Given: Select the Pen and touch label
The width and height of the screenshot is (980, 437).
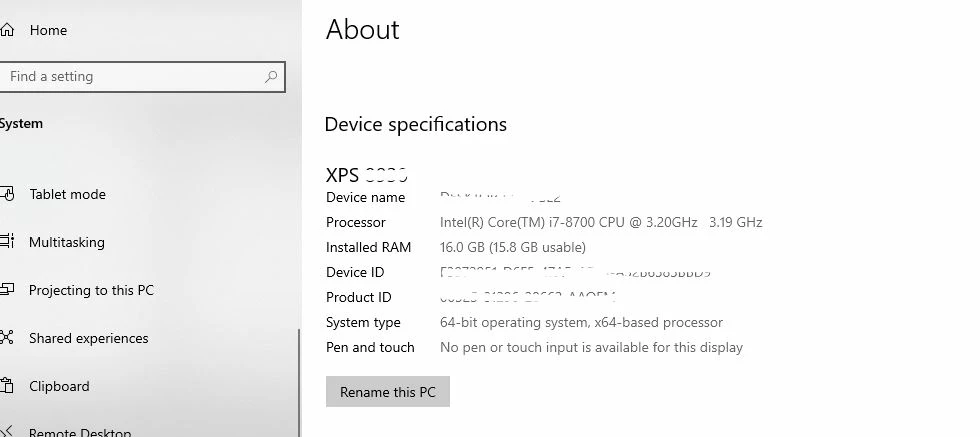Looking at the screenshot, I should pyautogui.click(x=370, y=348).
